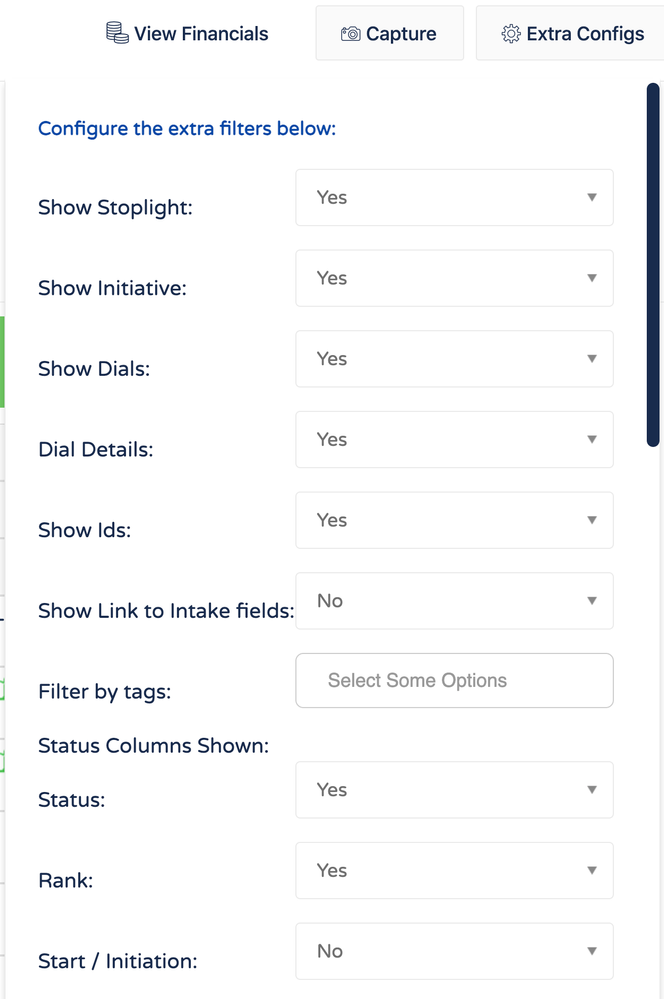
Task: Open the Start / Initiation dropdown
Action: 454,951
